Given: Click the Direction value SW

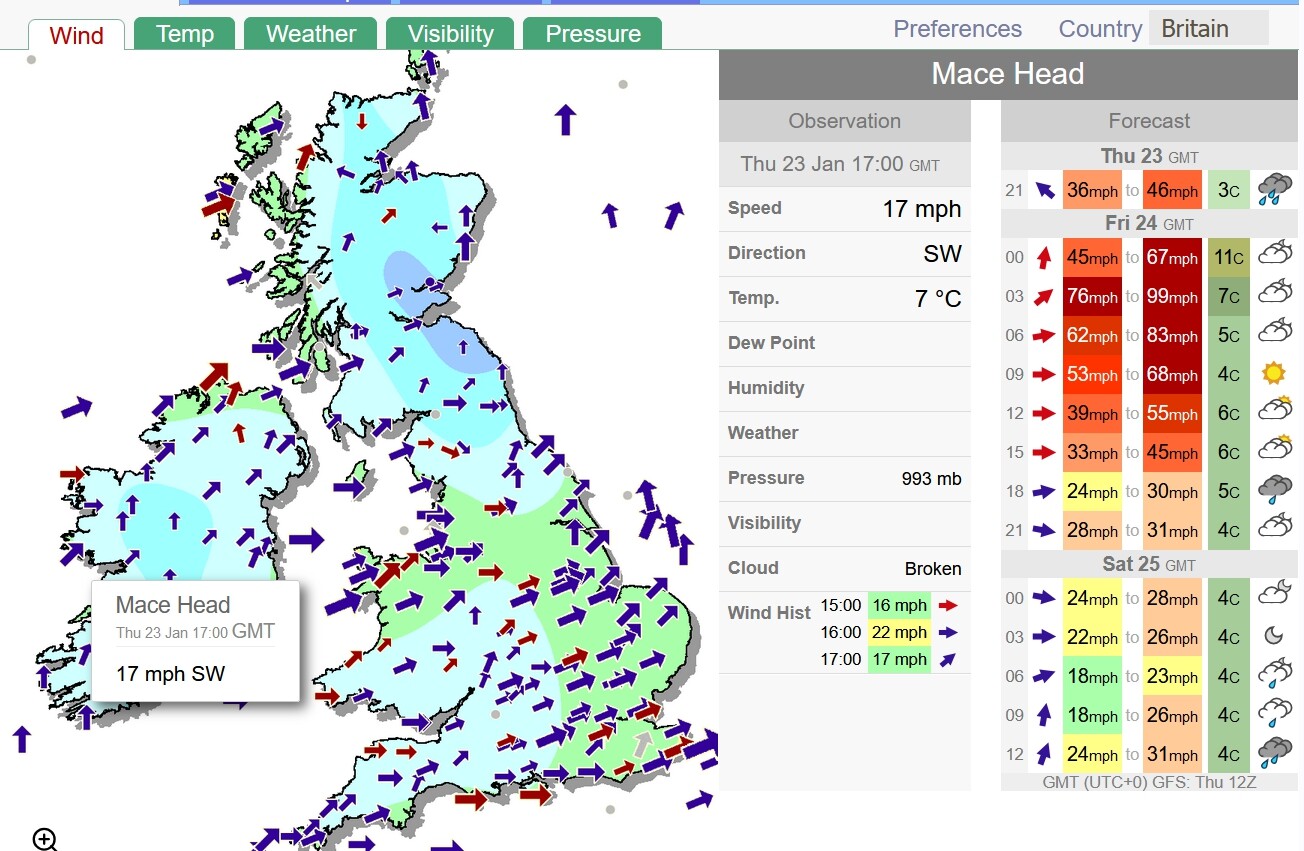Looking at the screenshot, I should (x=942, y=254).
